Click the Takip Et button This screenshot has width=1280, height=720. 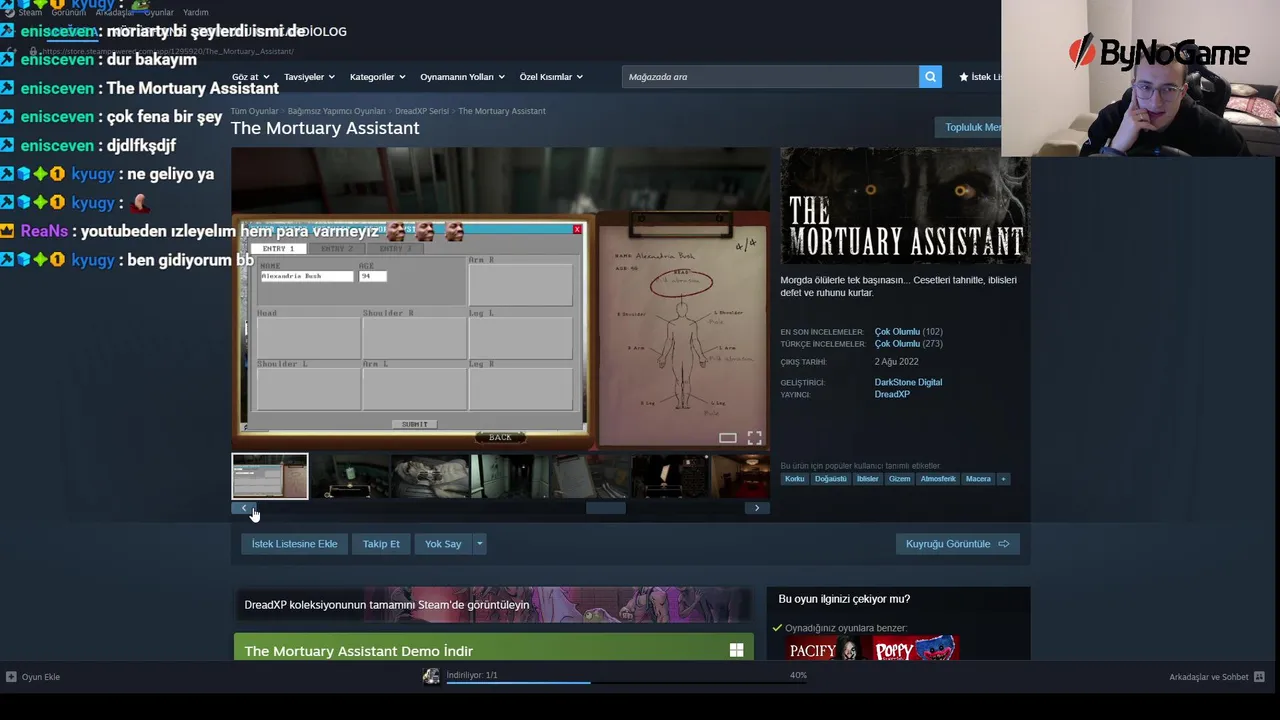(381, 544)
